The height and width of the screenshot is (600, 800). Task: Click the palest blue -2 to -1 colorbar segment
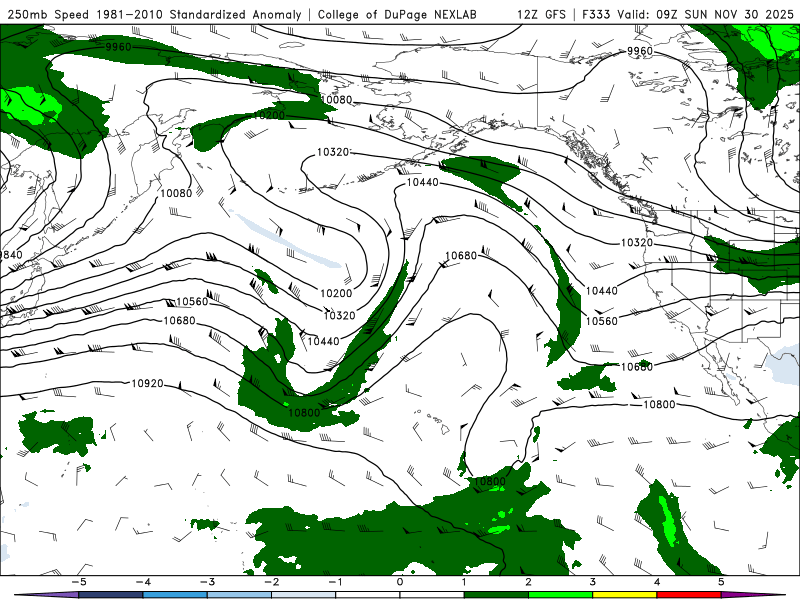click(x=304, y=595)
